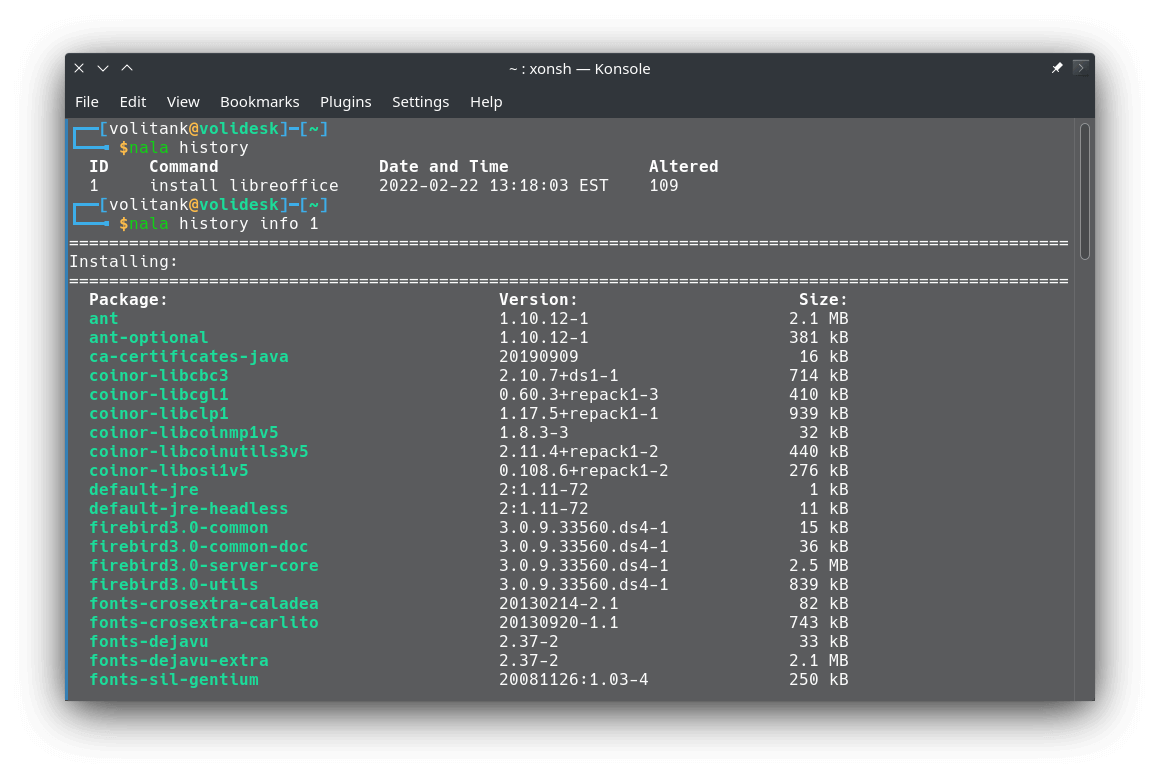Click the 'firebird3.0-server-core' package name
This screenshot has width=1160, height=778.
pos(203,566)
